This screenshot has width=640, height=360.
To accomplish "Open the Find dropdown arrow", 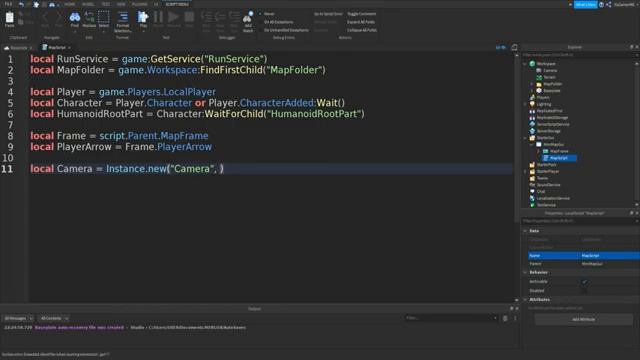I will point(75,31).
